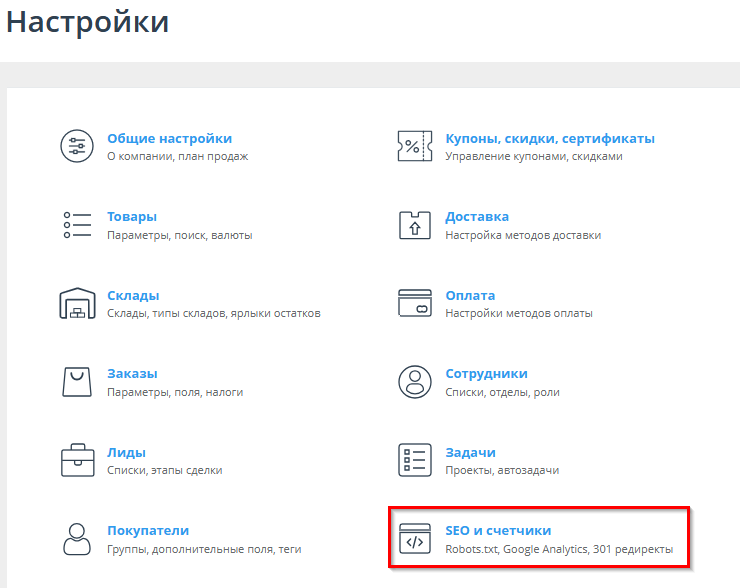
Task: Open the "SEO и счетчики" link
Action: pyautogui.click(x=498, y=531)
